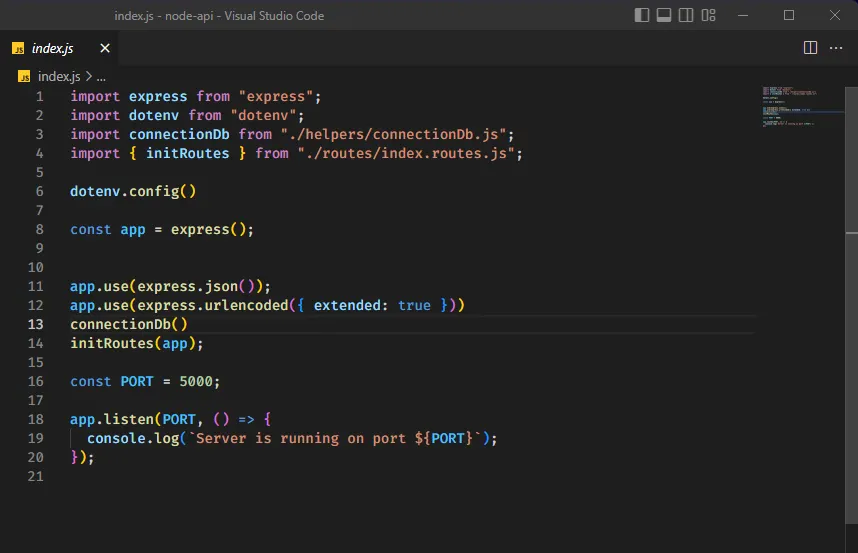Minimize the Visual Studio Code window
The image size is (858, 553).
743,15
